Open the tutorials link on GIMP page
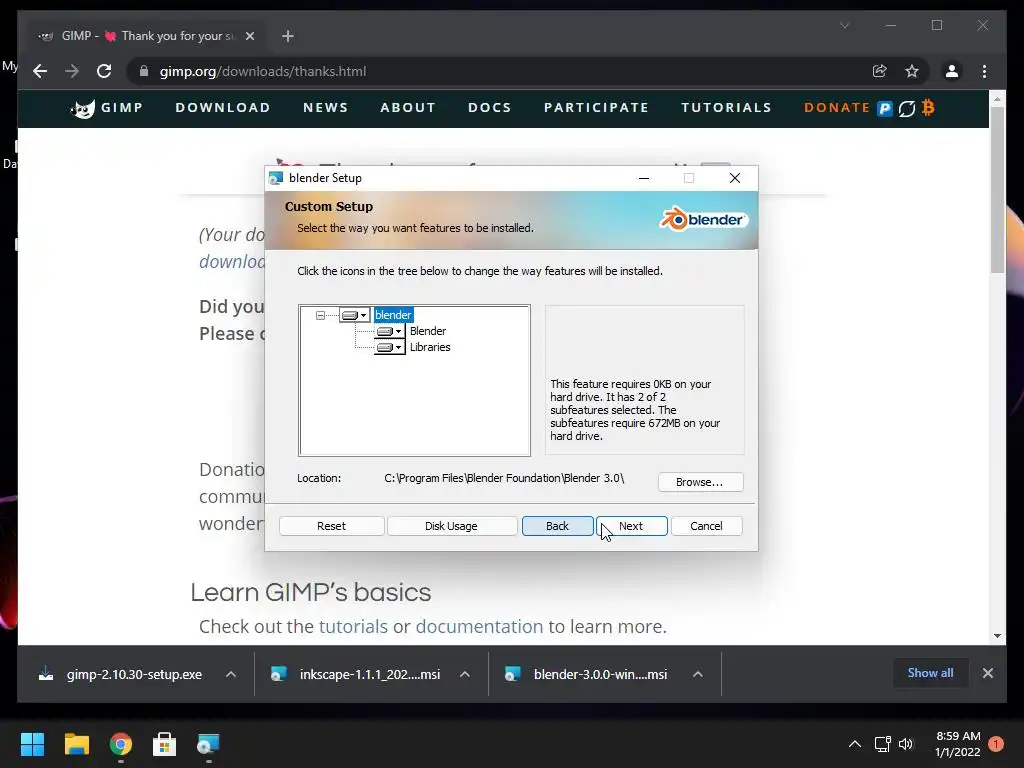Image resolution: width=1024 pixels, height=768 pixels. (x=353, y=626)
